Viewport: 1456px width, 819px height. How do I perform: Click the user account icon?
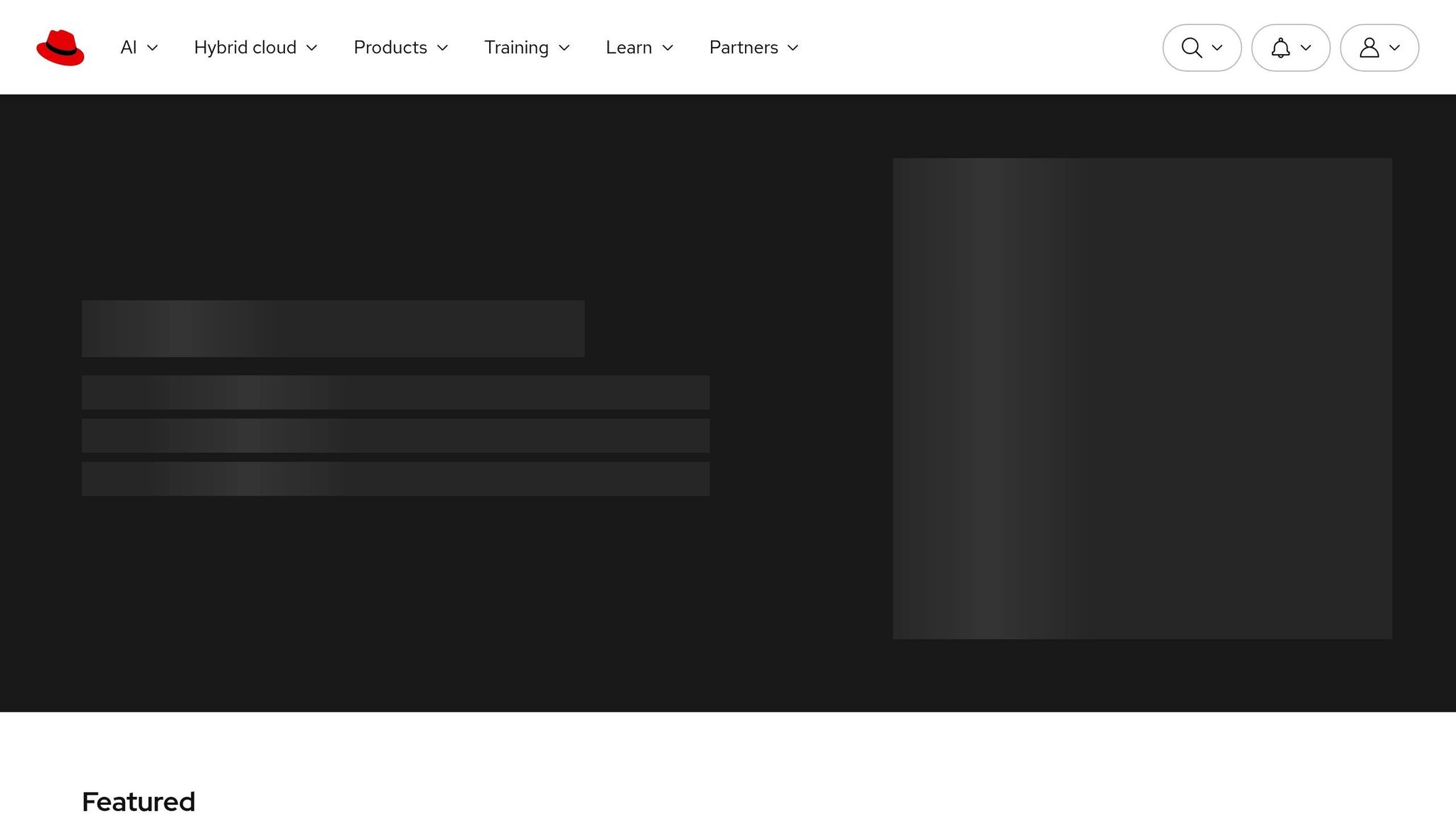pyautogui.click(x=1369, y=48)
